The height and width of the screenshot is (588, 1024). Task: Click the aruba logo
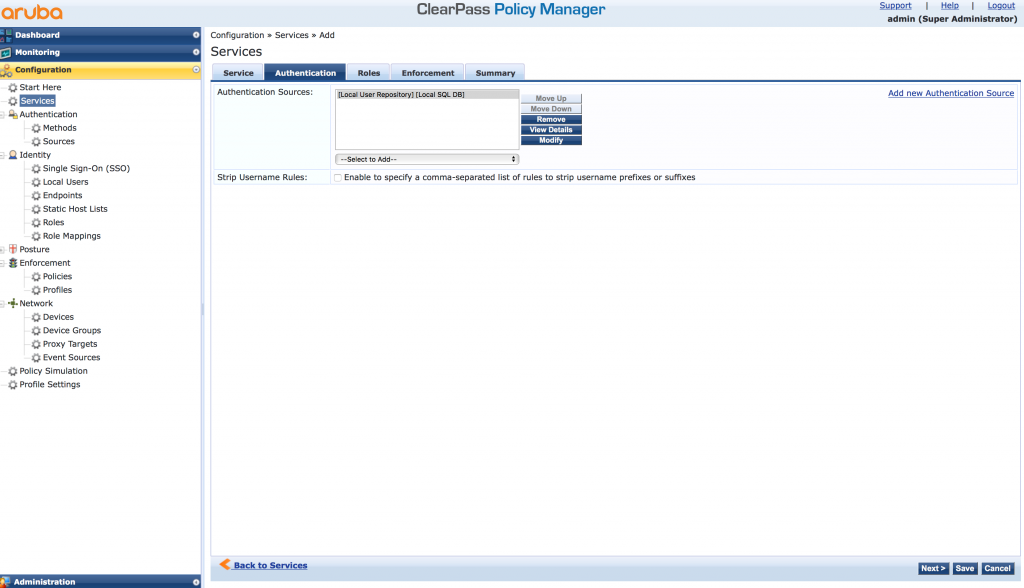pos(32,12)
